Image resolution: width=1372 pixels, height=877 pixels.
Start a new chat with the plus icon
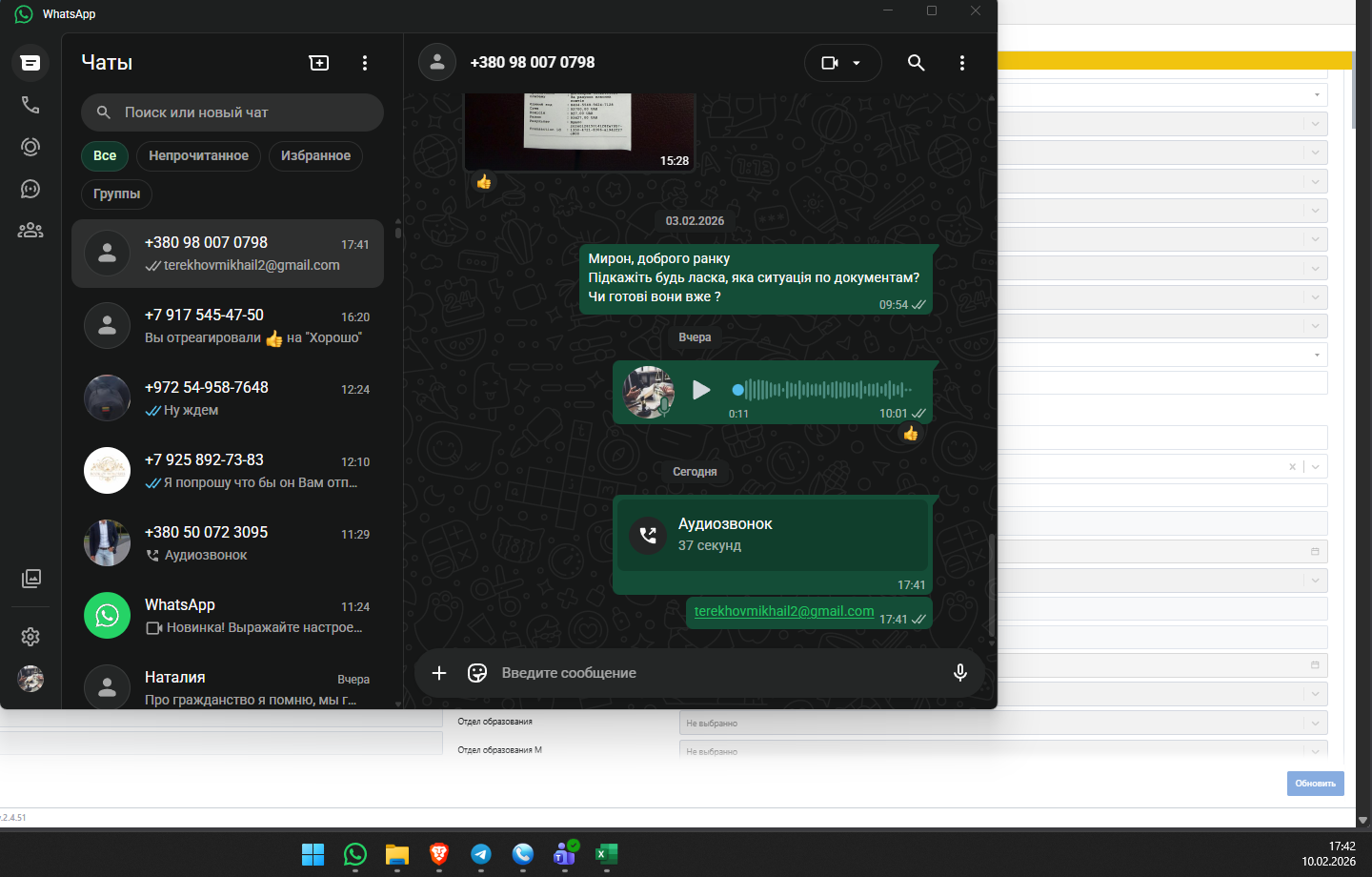point(319,63)
